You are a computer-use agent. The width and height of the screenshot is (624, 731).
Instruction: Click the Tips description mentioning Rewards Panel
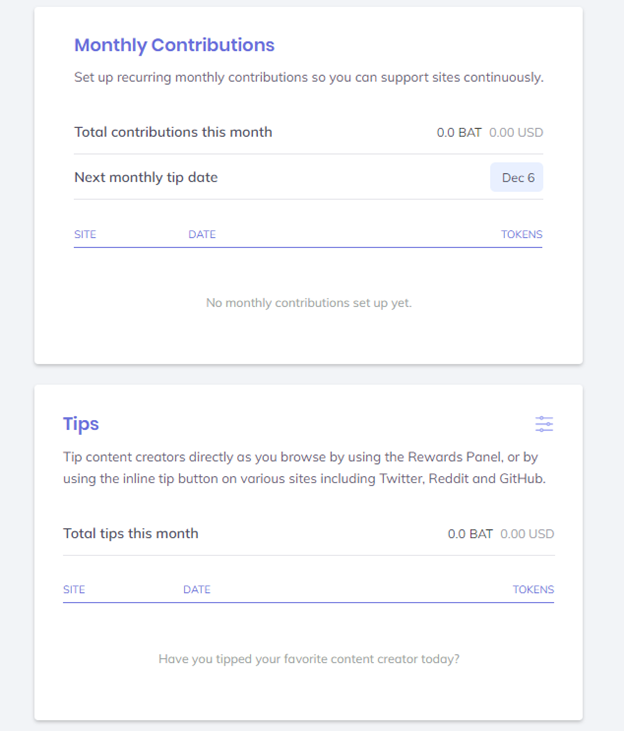(305, 468)
